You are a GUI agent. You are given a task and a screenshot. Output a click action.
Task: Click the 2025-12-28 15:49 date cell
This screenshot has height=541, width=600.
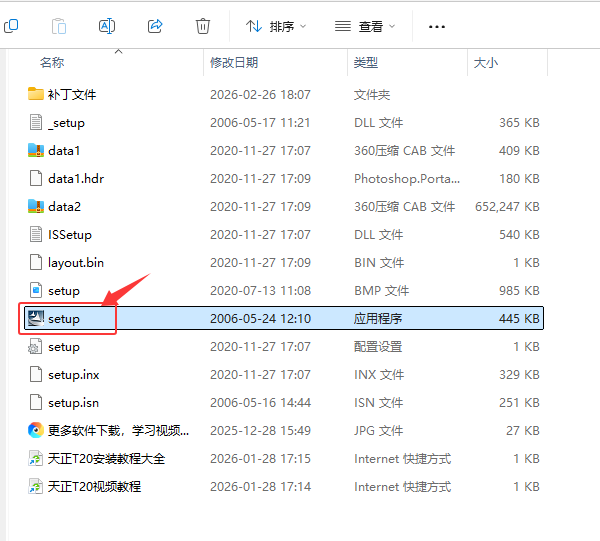(x=260, y=430)
